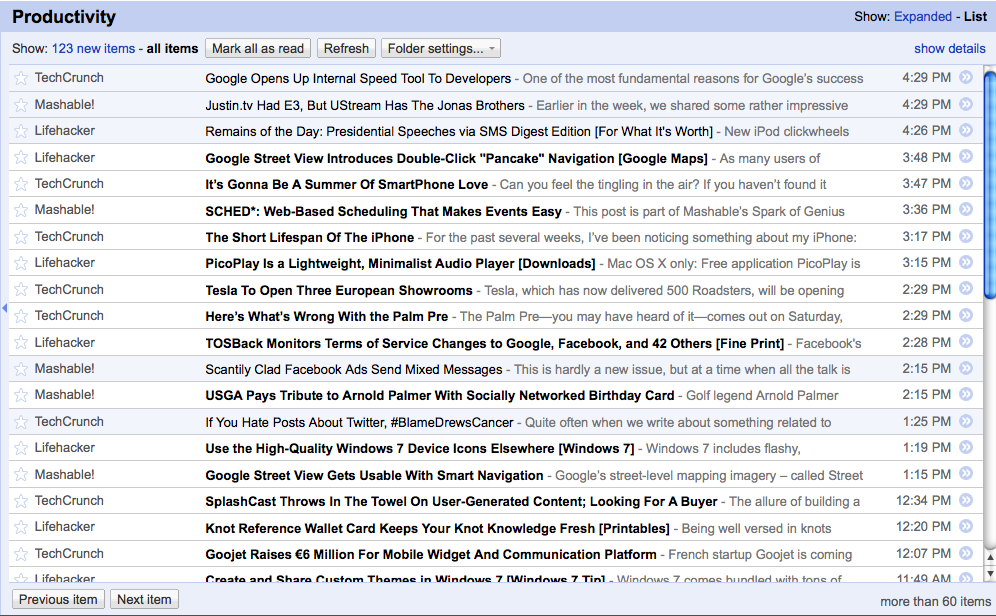This screenshot has height=616, width=996.
Task: Click the arrow icon on the PicoPlay row
Action: click(966, 263)
